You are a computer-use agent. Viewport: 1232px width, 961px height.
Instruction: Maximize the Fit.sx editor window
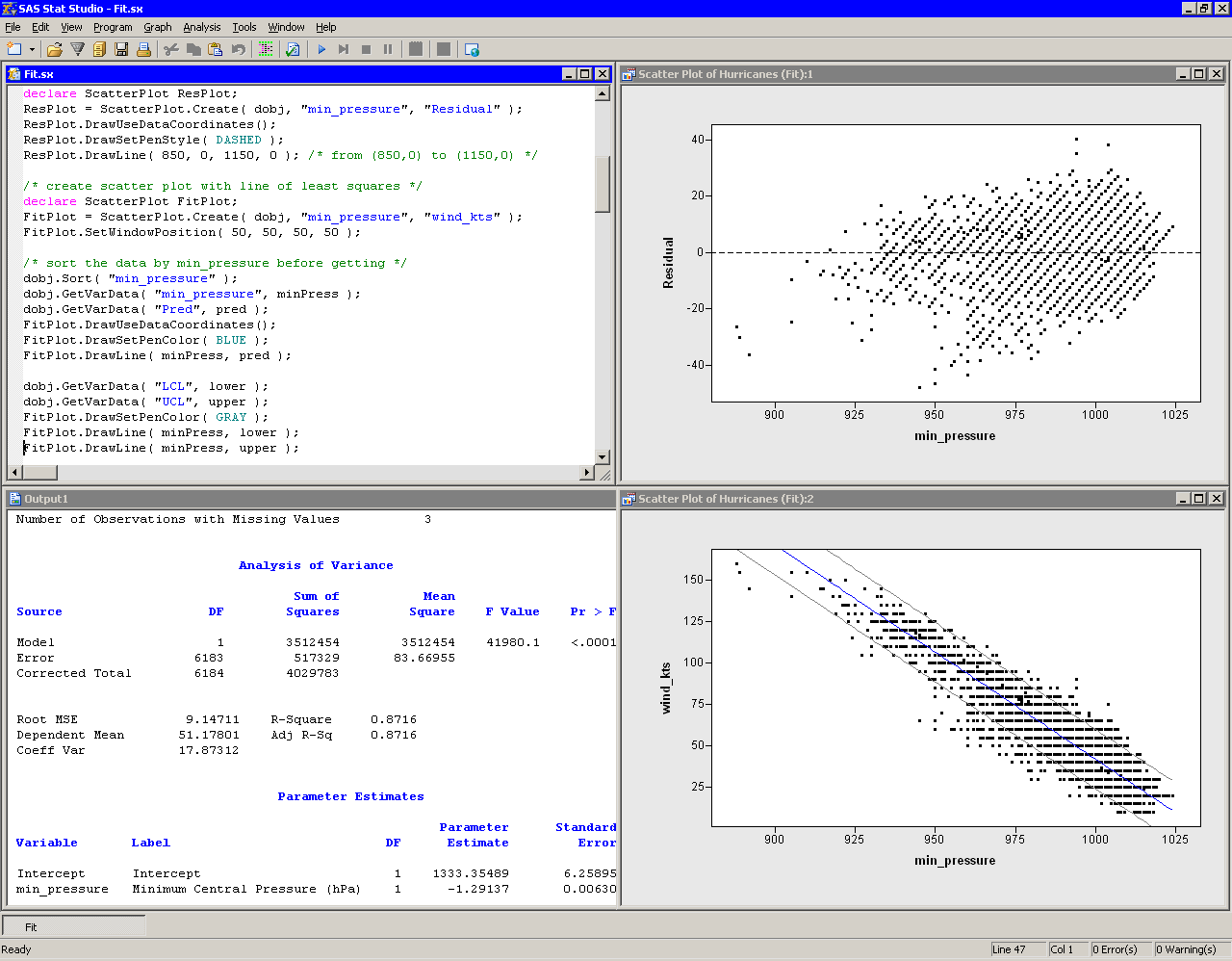tap(584, 73)
